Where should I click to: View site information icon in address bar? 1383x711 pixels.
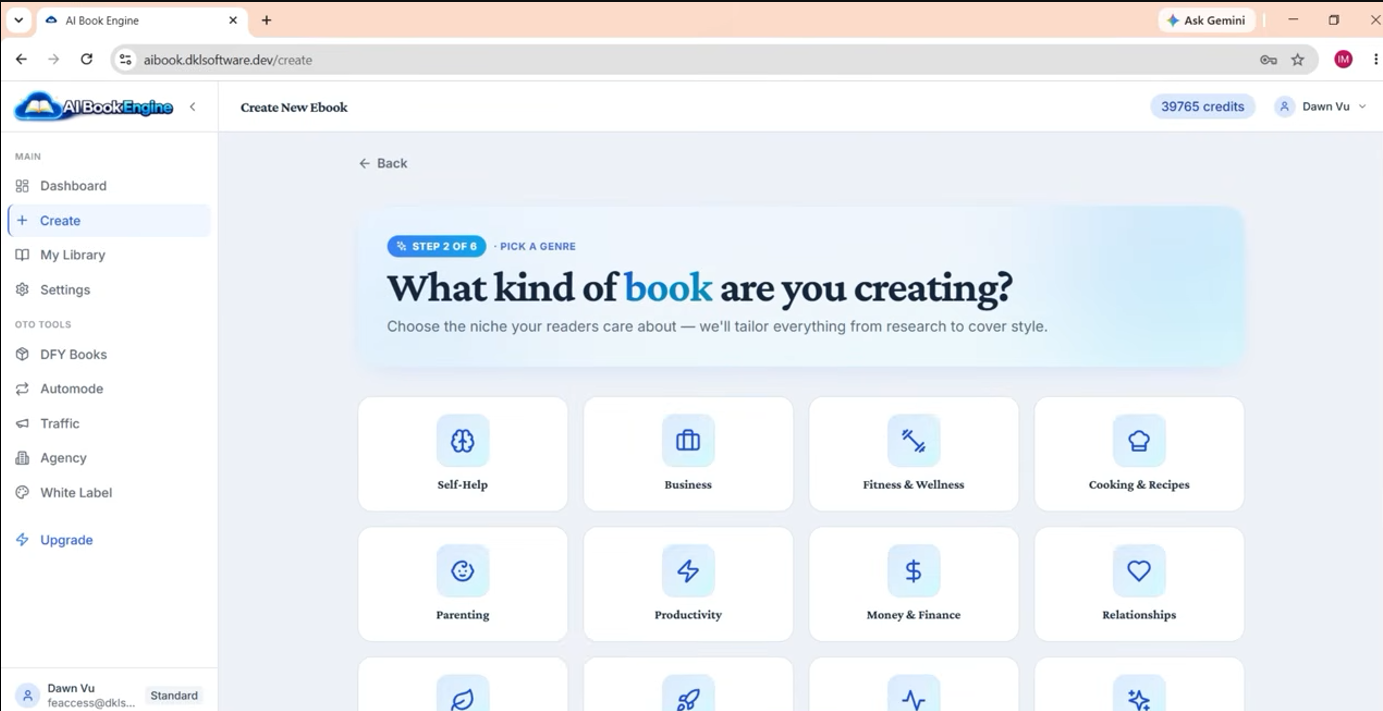pos(125,60)
